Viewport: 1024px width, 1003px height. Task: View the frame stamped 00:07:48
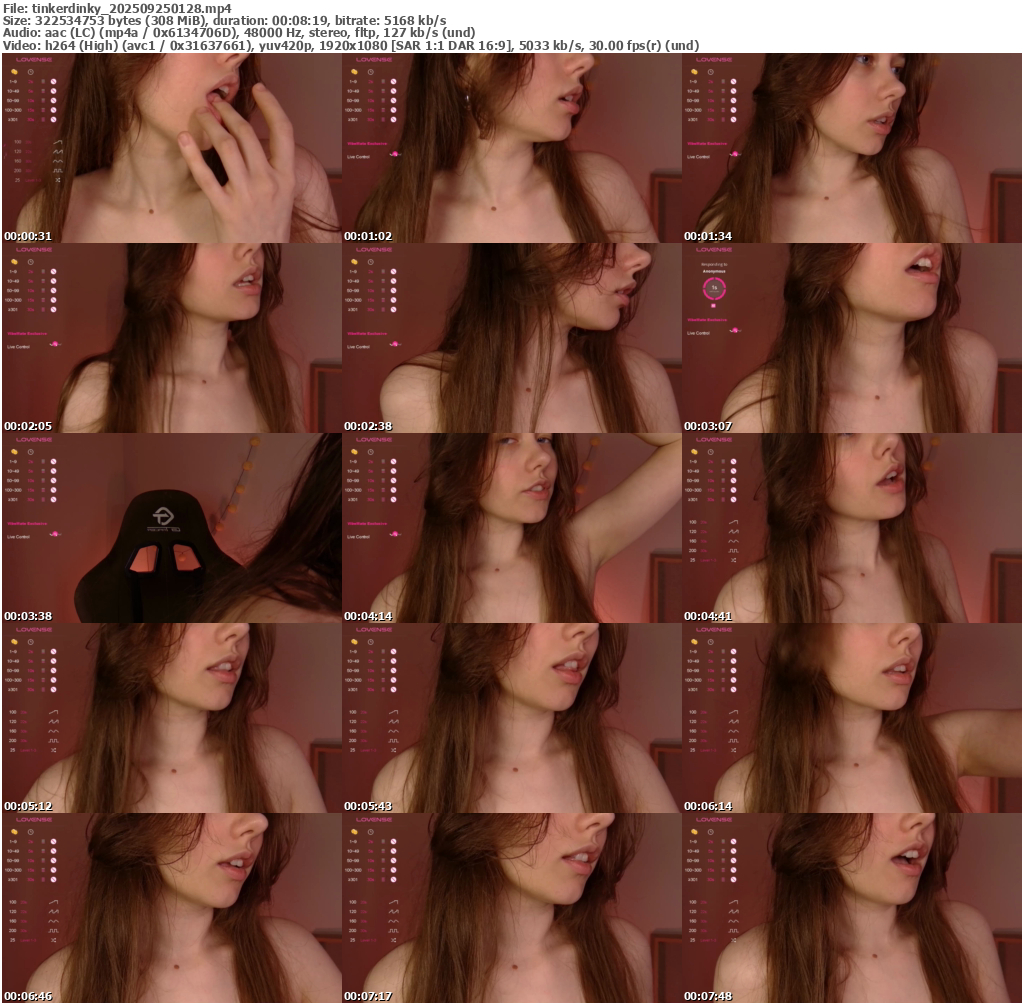[852, 908]
